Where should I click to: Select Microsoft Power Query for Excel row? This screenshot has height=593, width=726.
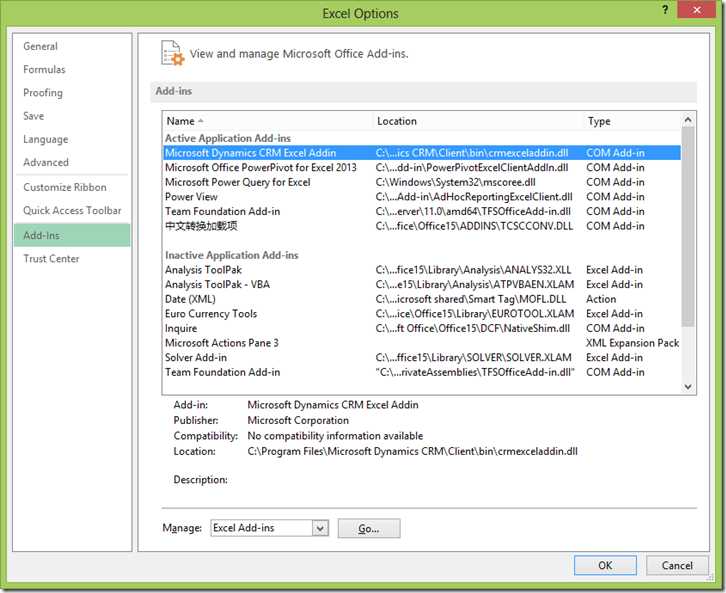[x=422, y=182]
